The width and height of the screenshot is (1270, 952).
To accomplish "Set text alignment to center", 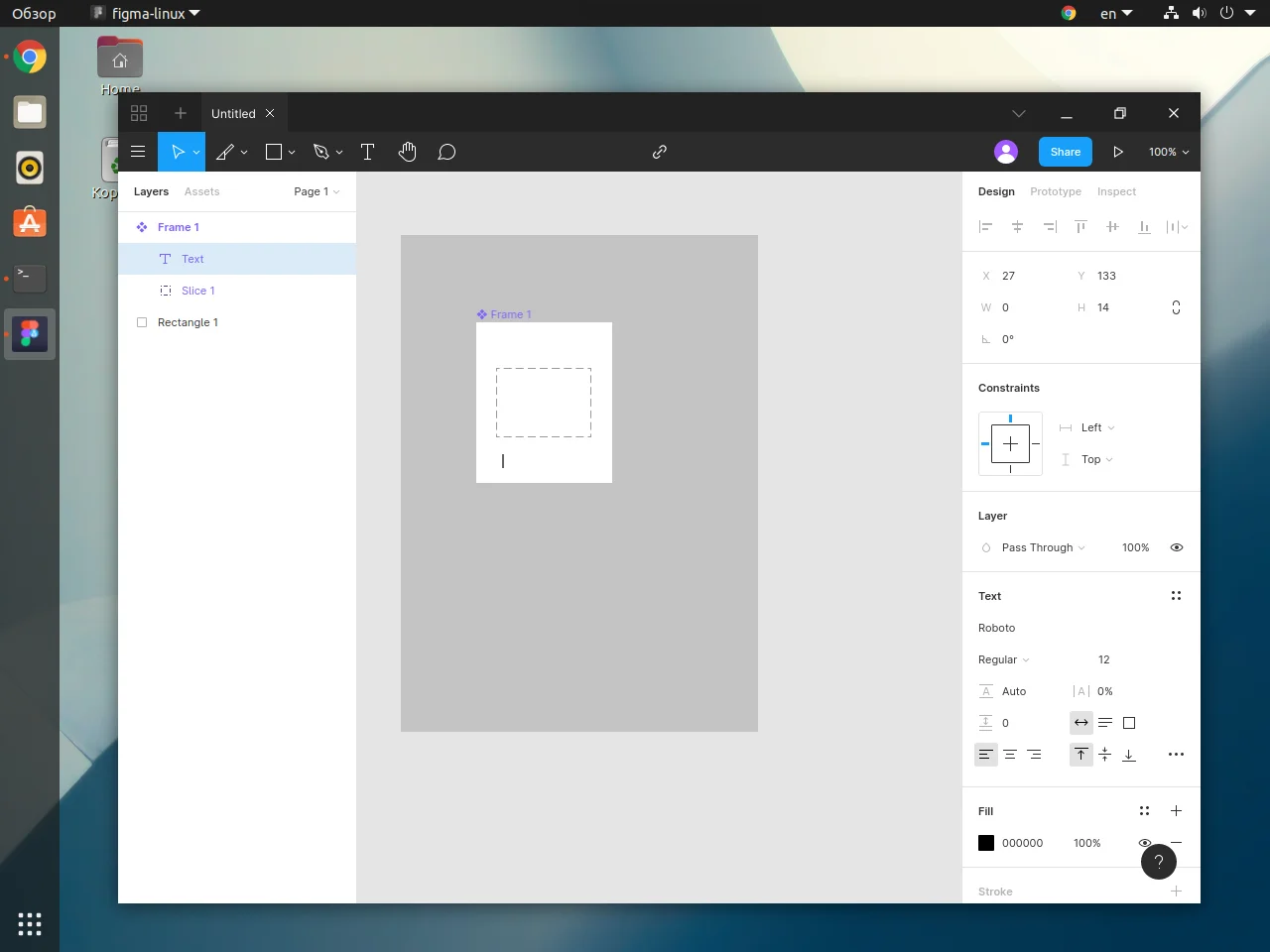I will click(x=1010, y=755).
